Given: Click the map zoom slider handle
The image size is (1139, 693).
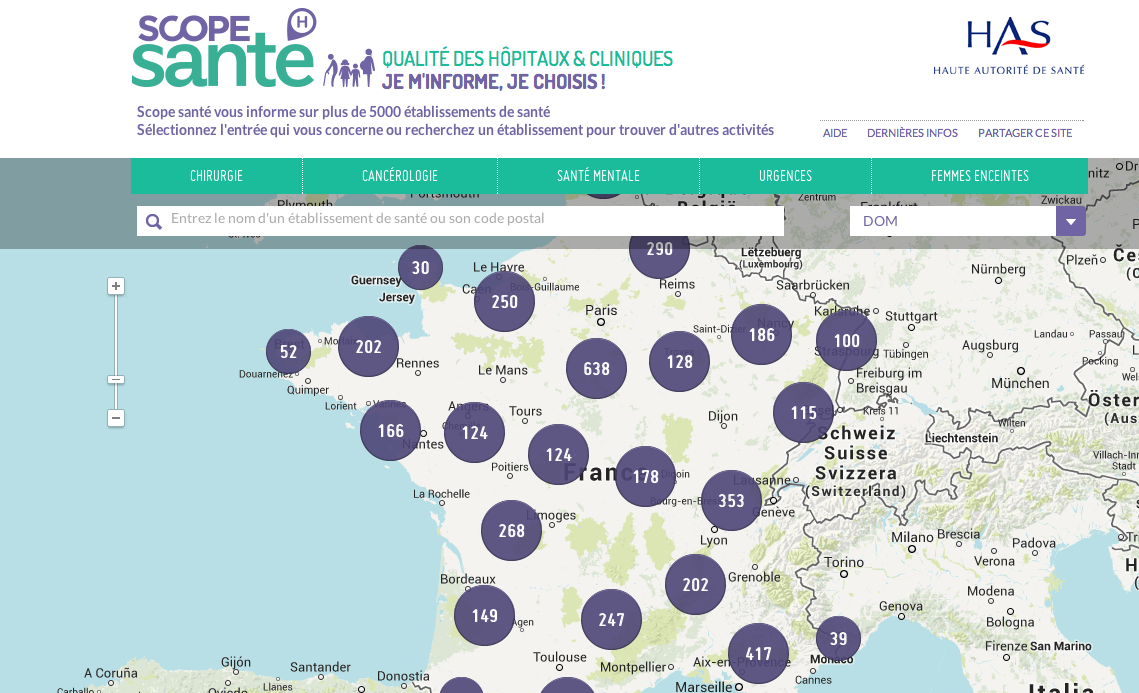Looking at the screenshot, I should tap(116, 379).
